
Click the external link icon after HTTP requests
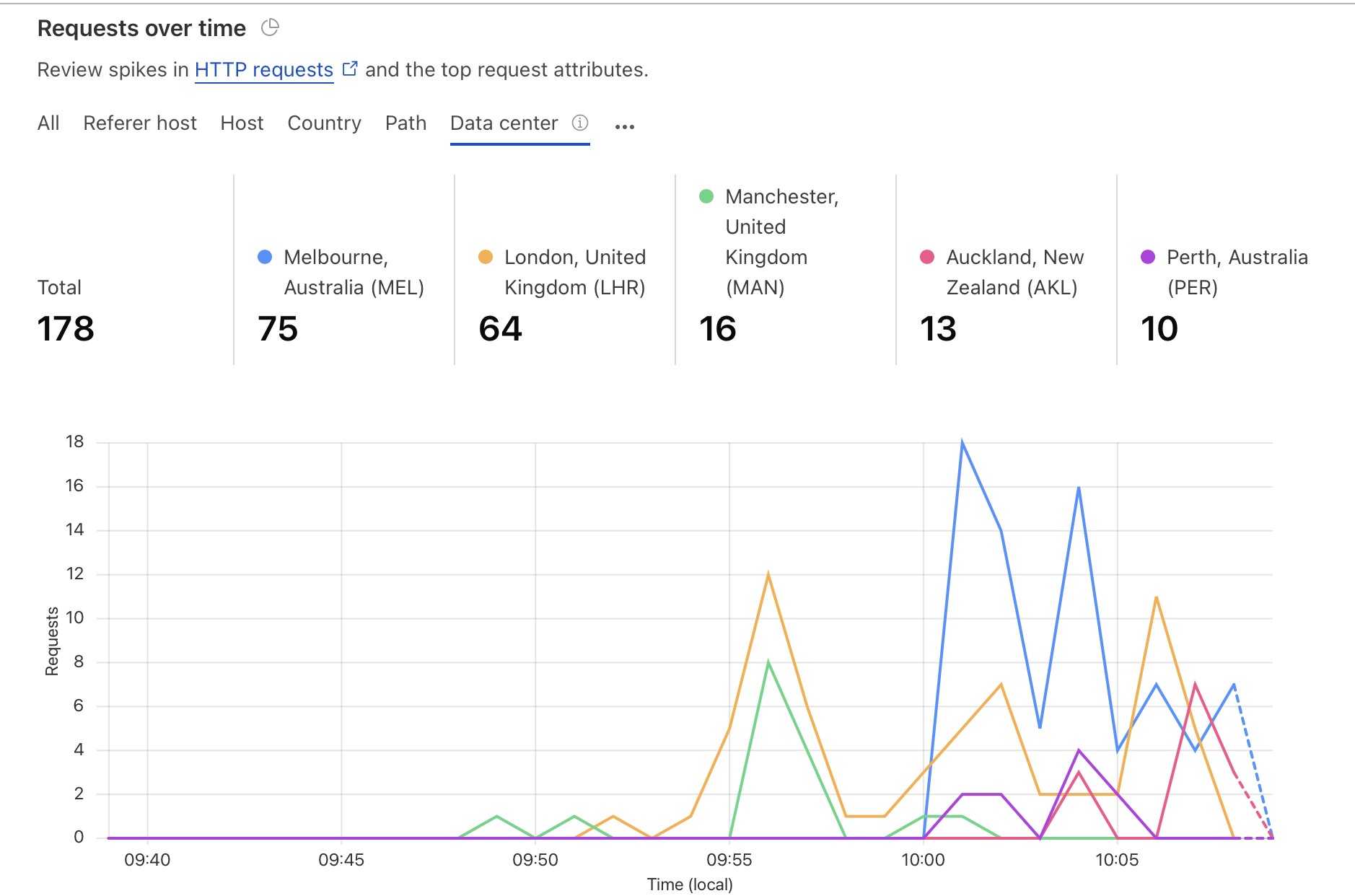pyautogui.click(x=350, y=69)
